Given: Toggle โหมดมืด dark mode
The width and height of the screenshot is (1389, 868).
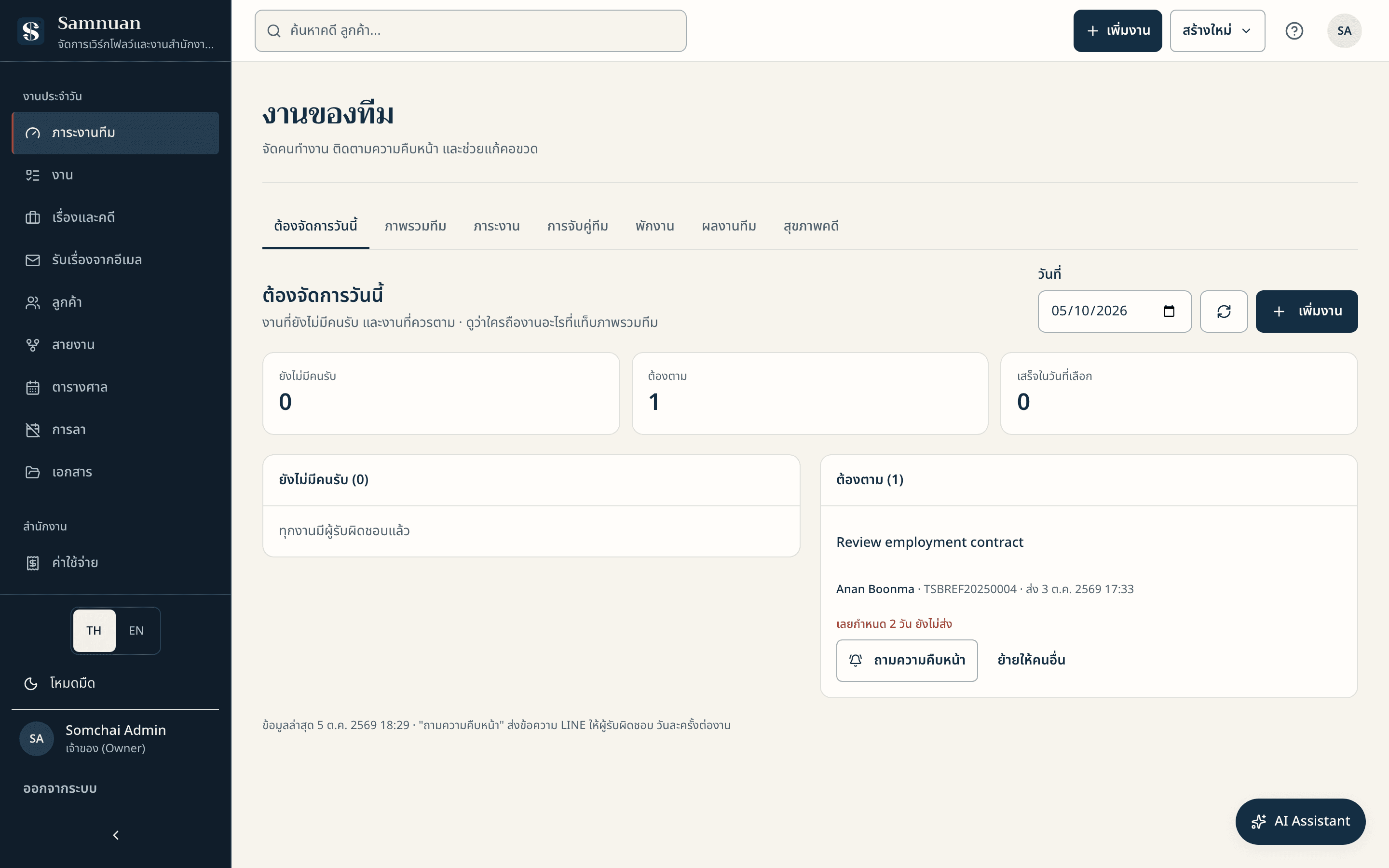Looking at the screenshot, I should tap(115, 683).
